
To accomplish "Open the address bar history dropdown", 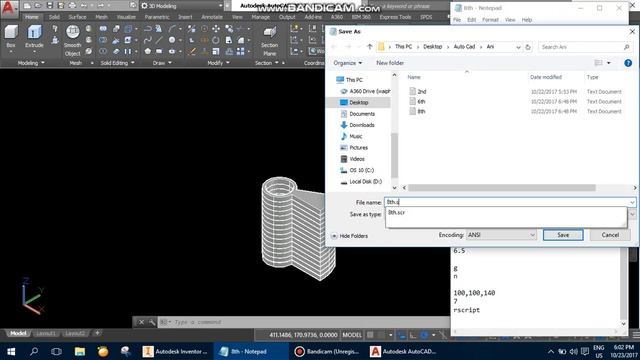I will point(518,47).
